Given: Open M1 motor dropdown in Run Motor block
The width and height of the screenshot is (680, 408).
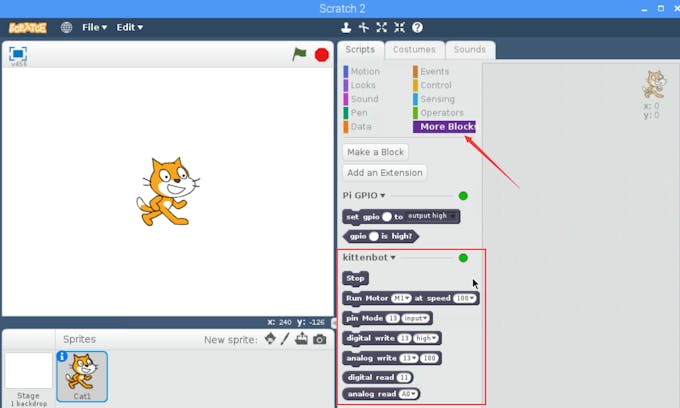Looking at the screenshot, I should (401, 298).
